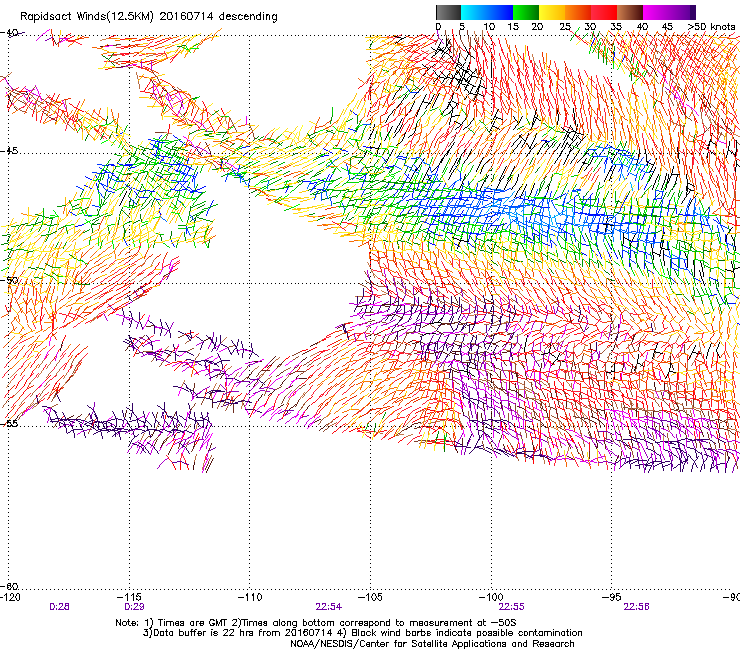
Task: Click the '-105' longitude axis label
Action: tap(370, 597)
